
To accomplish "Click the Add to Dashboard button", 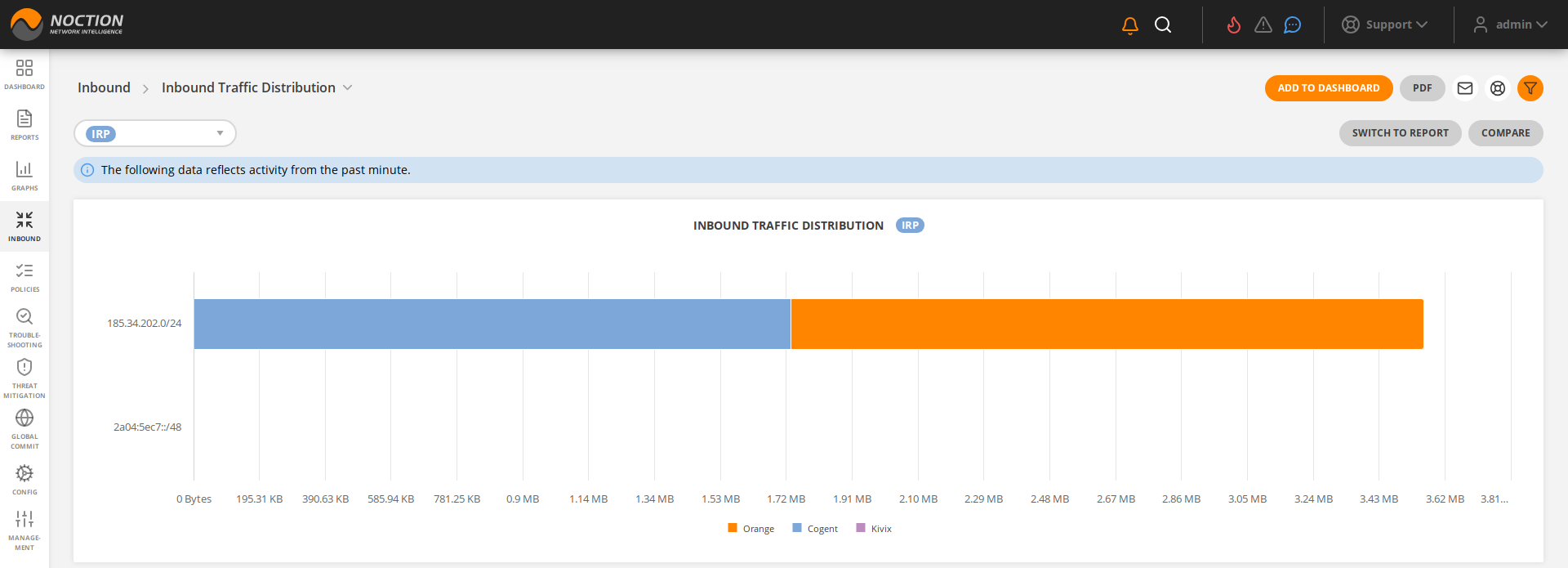I will pos(1328,88).
